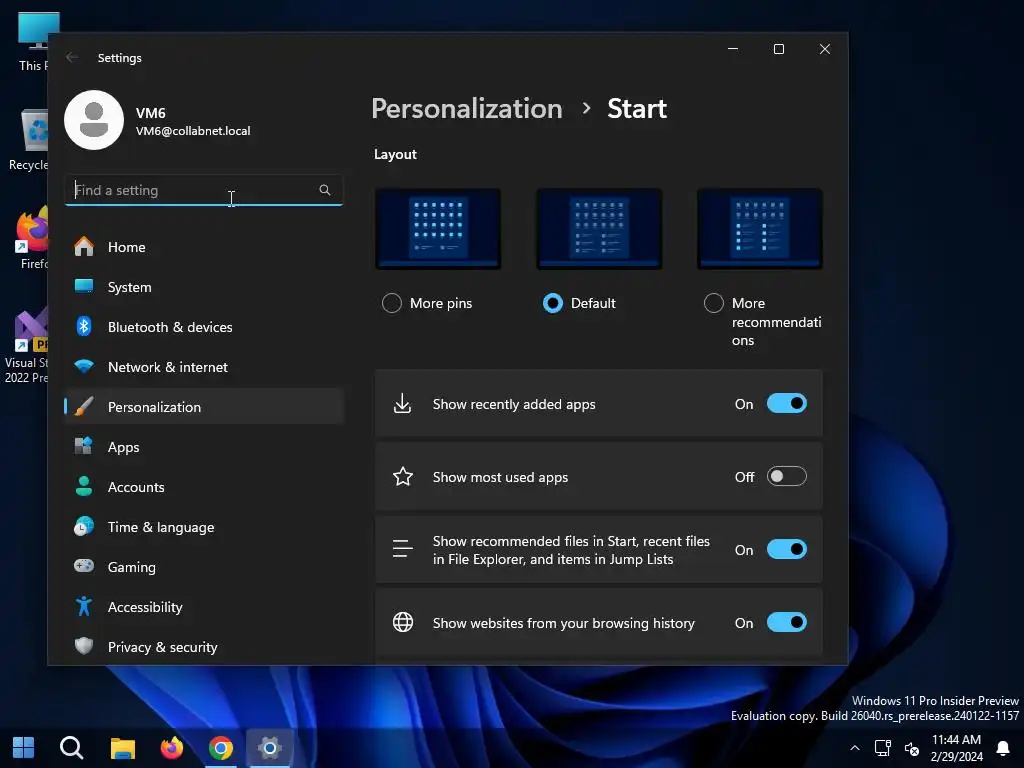Screen dimensions: 1024x768
Task: Click the Settings gear on the taskbar
Action: [x=269, y=748]
